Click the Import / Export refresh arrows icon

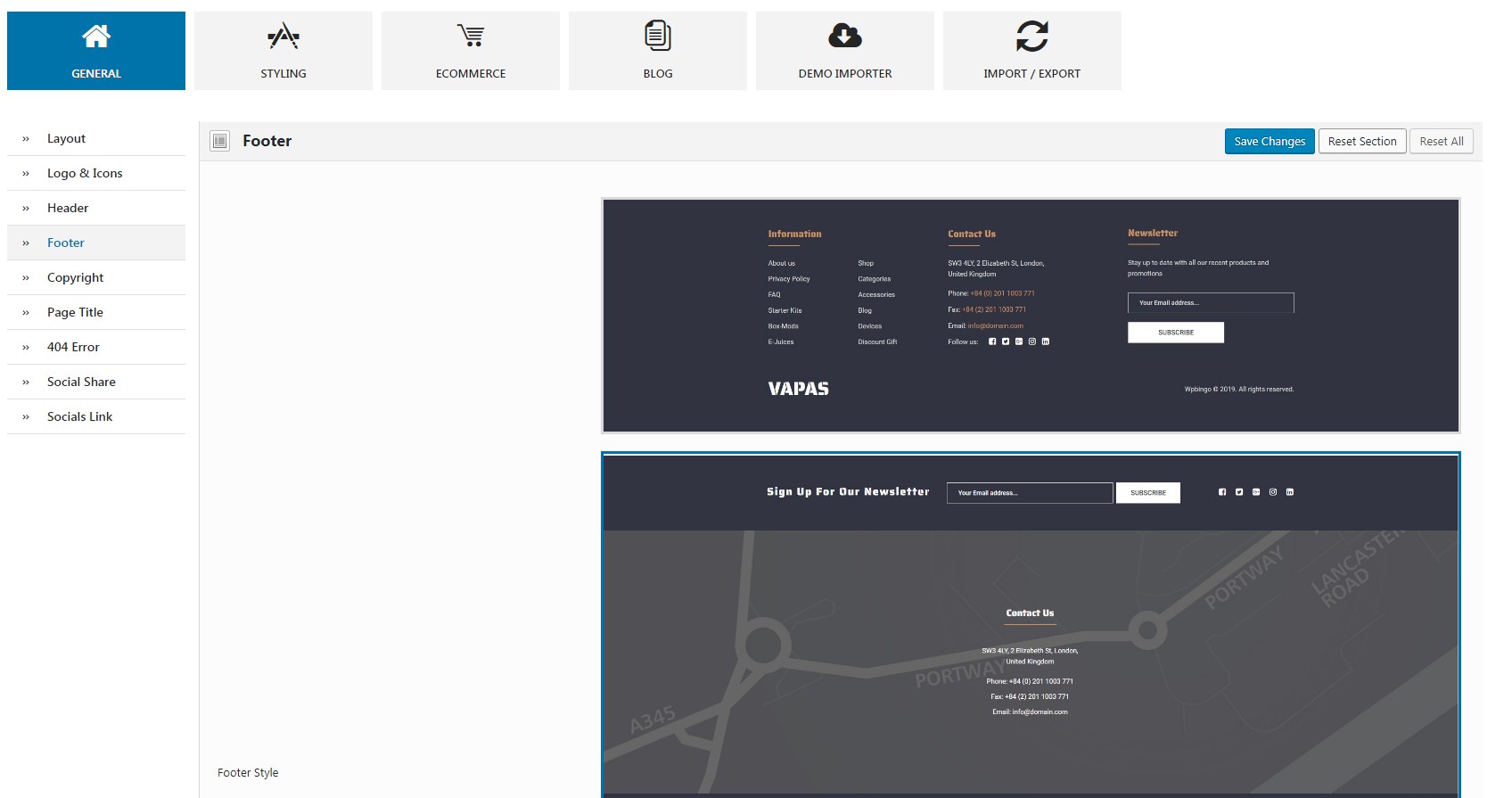point(1032,36)
